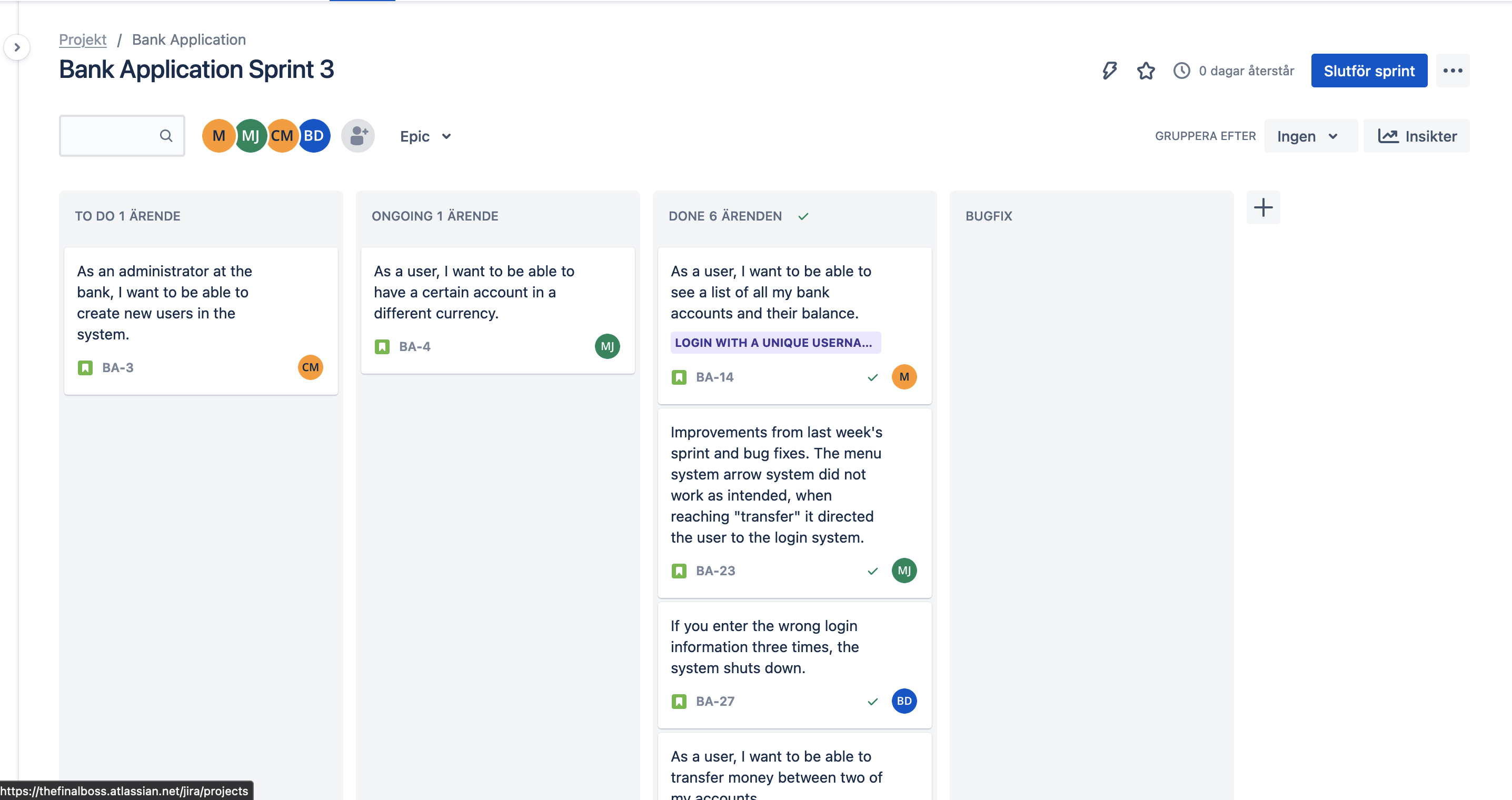1512x800 pixels.
Task: Click the BA-27 issue key
Action: pyautogui.click(x=715, y=701)
